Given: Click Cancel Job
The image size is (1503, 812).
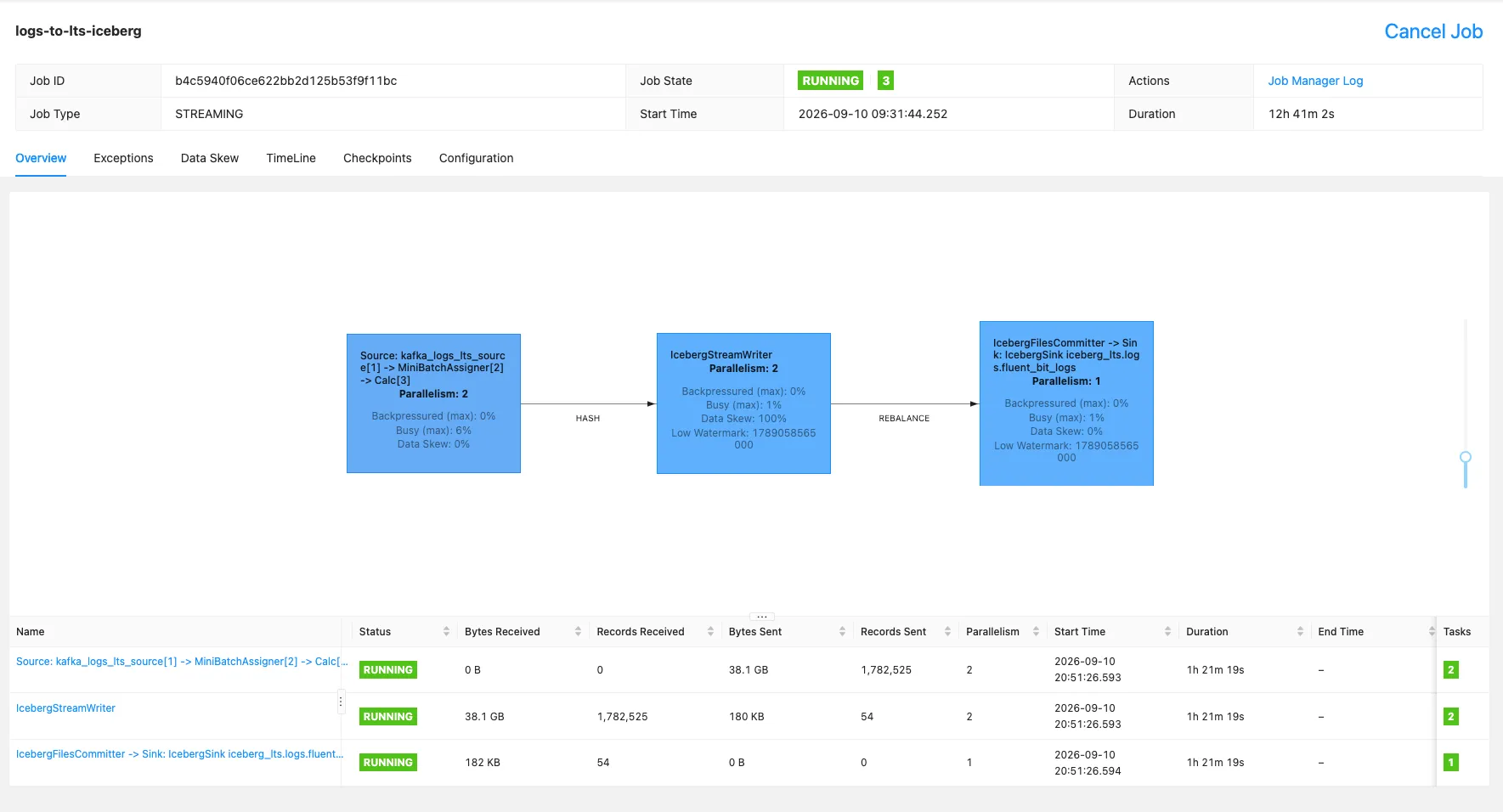Looking at the screenshot, I should (1433, 31).
